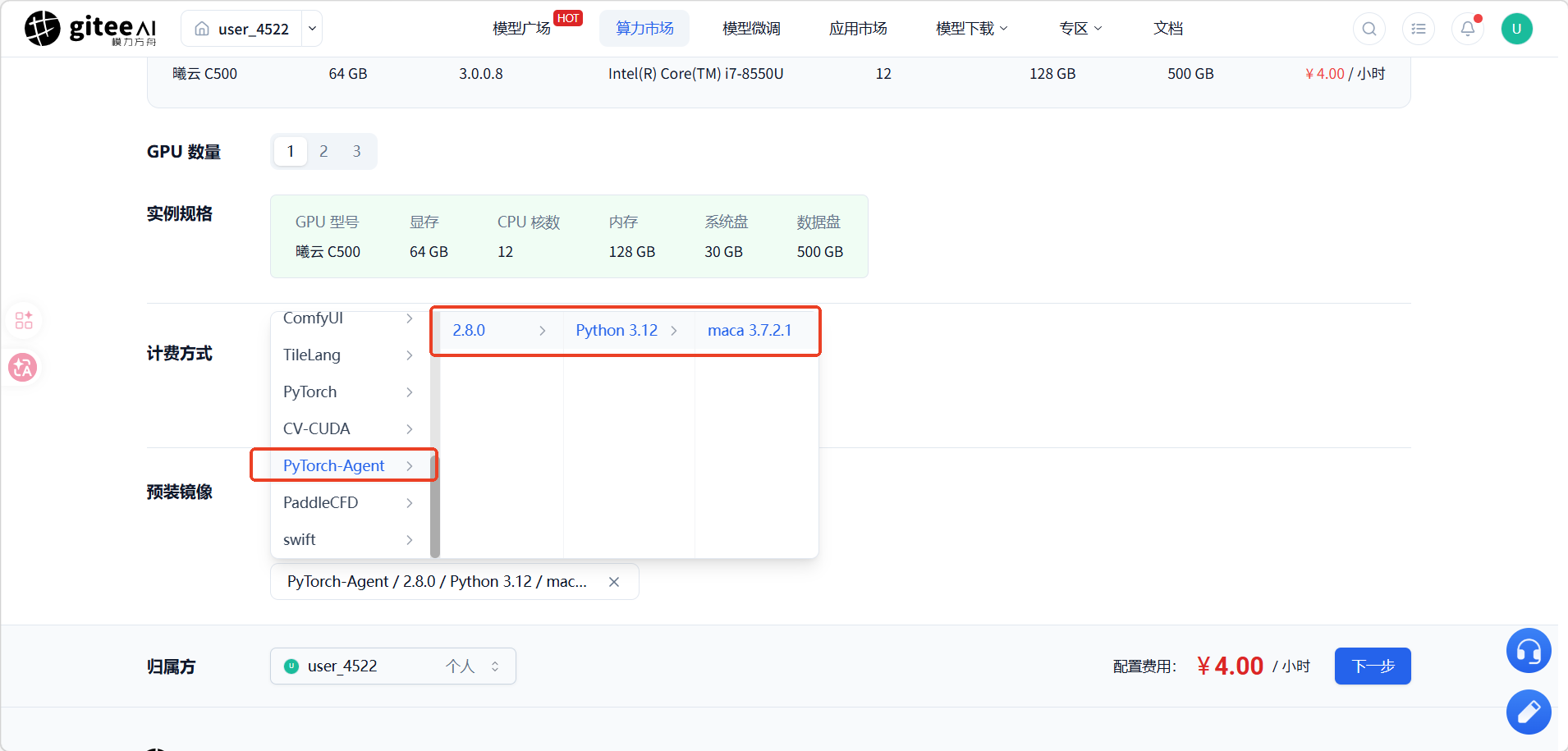Open the 模型微调 nav item
The width and height of the screenshot is (1568, 751).
pyautogui.click(x=751, y=29)
